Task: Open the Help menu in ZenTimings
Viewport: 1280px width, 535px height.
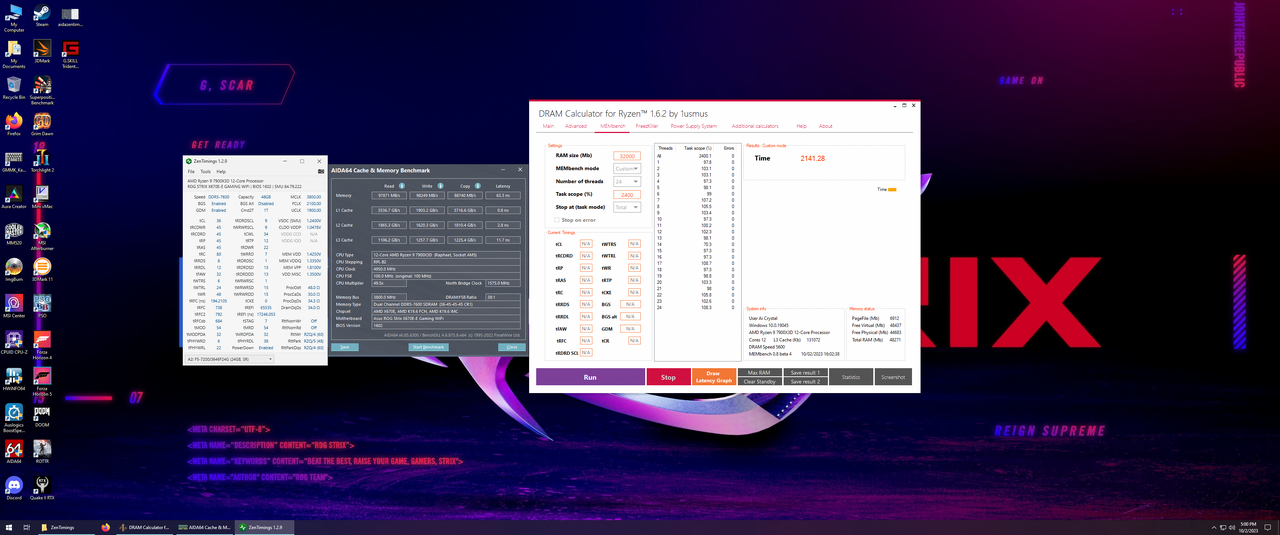Action: click(x=221, y=171)
